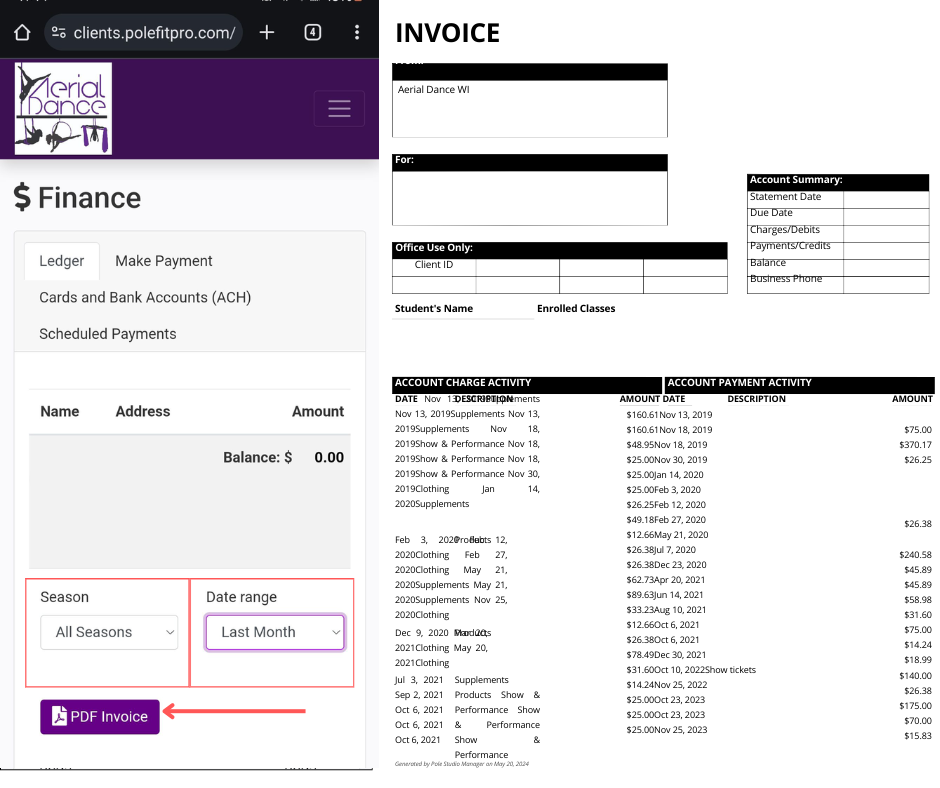
Task: Click the PDF Invoice button
Action: (x=100, y=716)
